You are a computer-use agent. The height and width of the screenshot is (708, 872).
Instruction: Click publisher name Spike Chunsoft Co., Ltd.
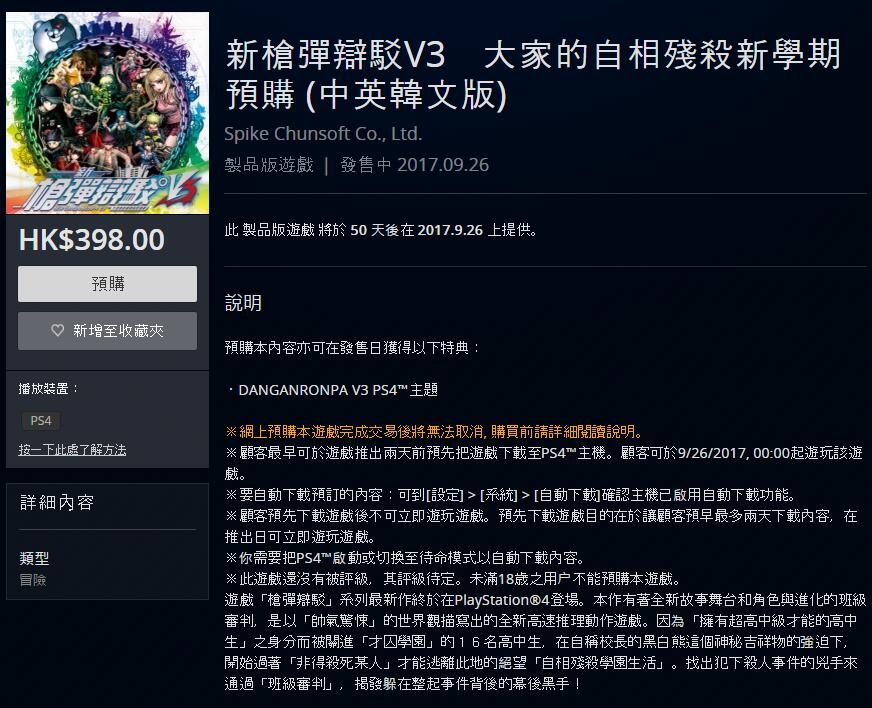(x=323, y=133)
